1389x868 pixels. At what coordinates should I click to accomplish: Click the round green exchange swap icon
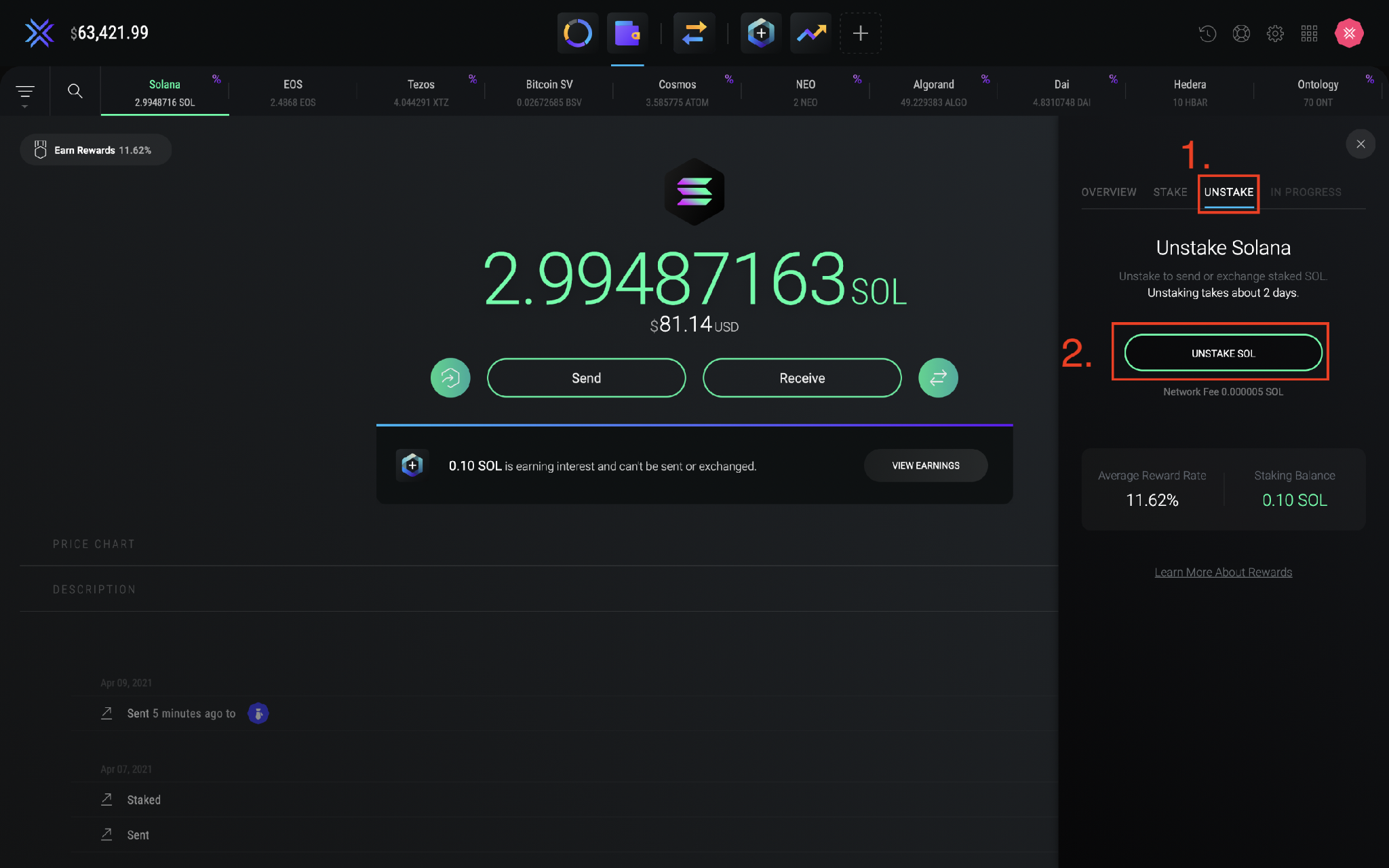(938, 378)
